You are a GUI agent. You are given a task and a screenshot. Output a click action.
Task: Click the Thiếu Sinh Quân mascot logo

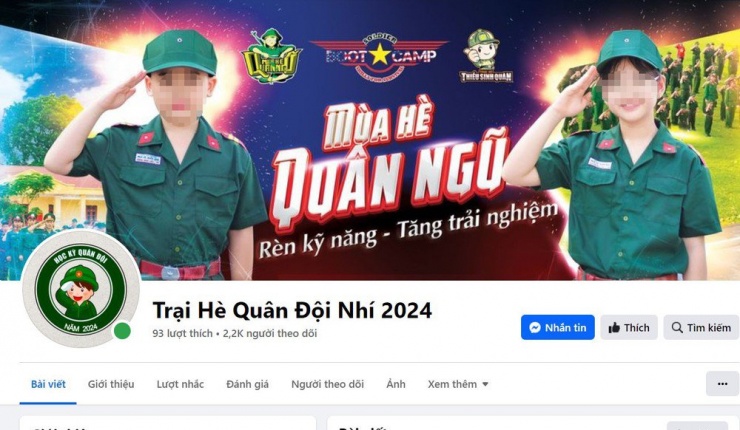coord(486,56)
